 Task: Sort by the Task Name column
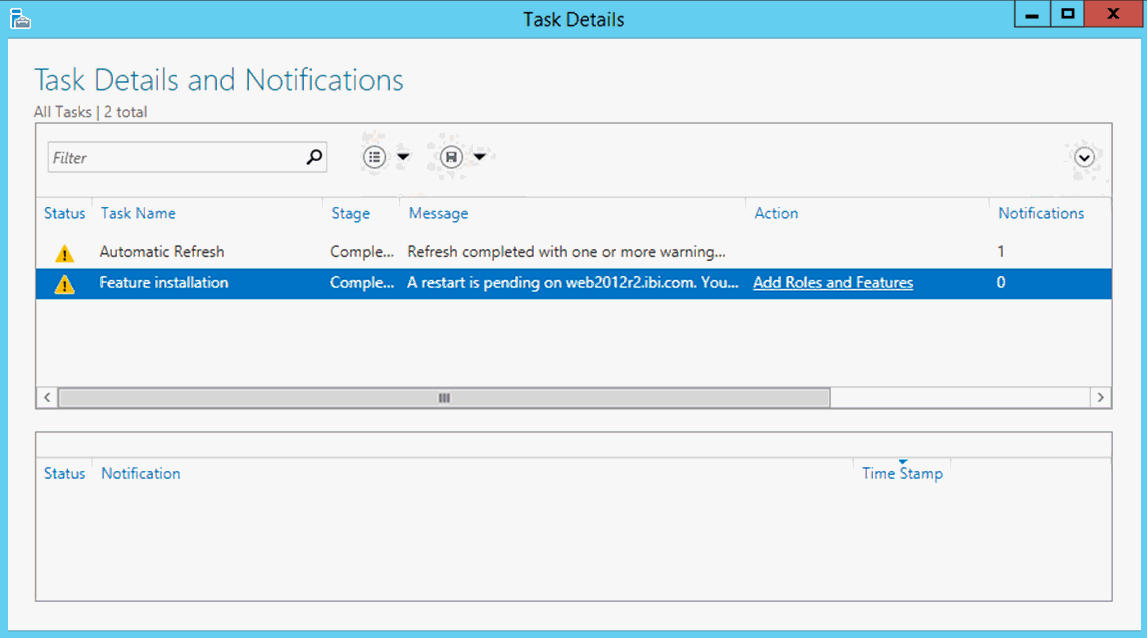tap(138, 213)
